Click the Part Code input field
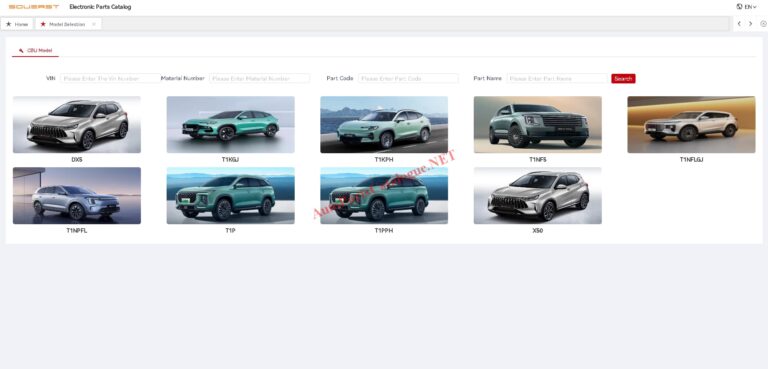The image size is (768, 369). pyautogui.click(x=408, y=78)
